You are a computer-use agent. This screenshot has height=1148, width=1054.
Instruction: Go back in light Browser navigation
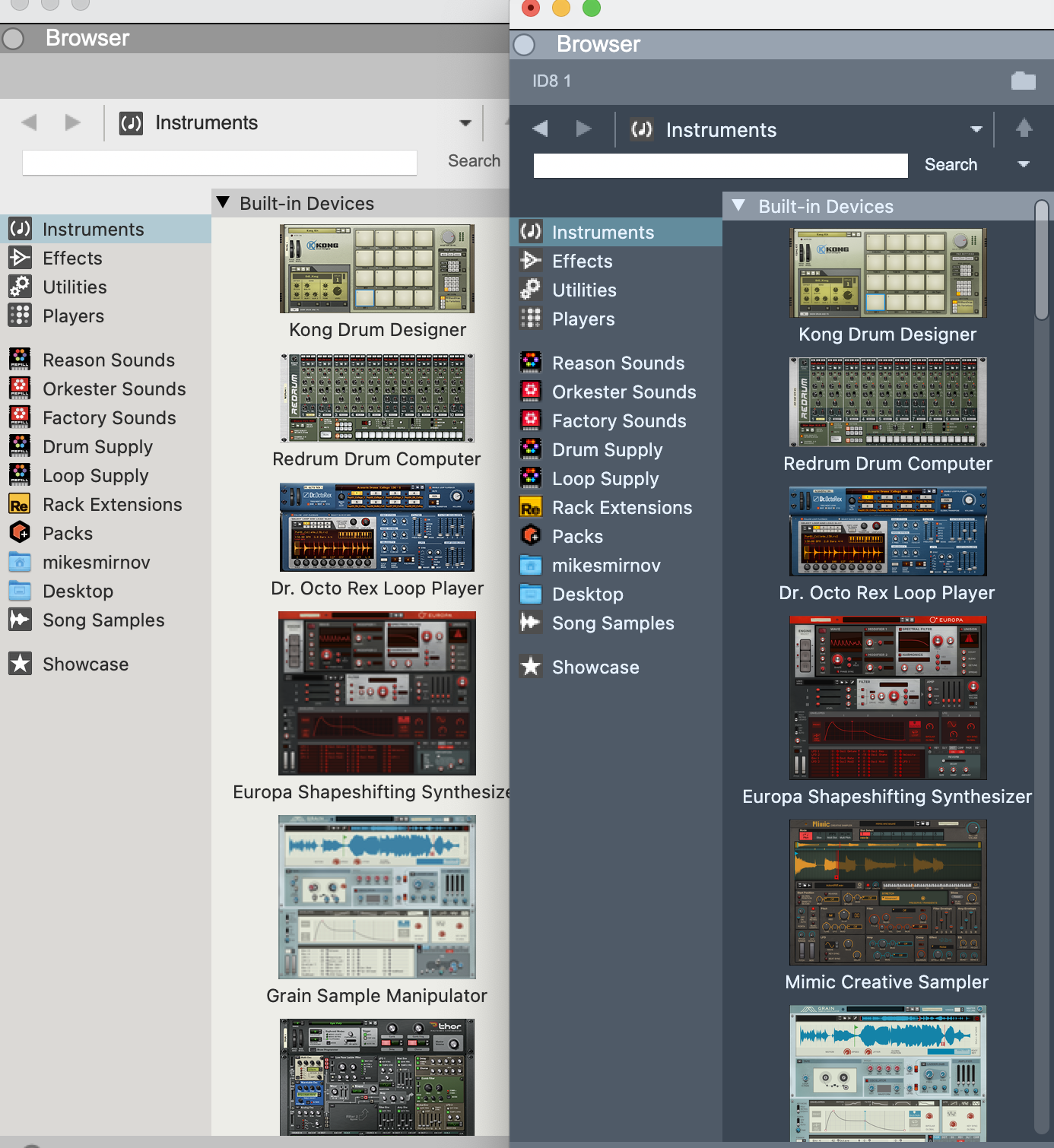point(29,122)
